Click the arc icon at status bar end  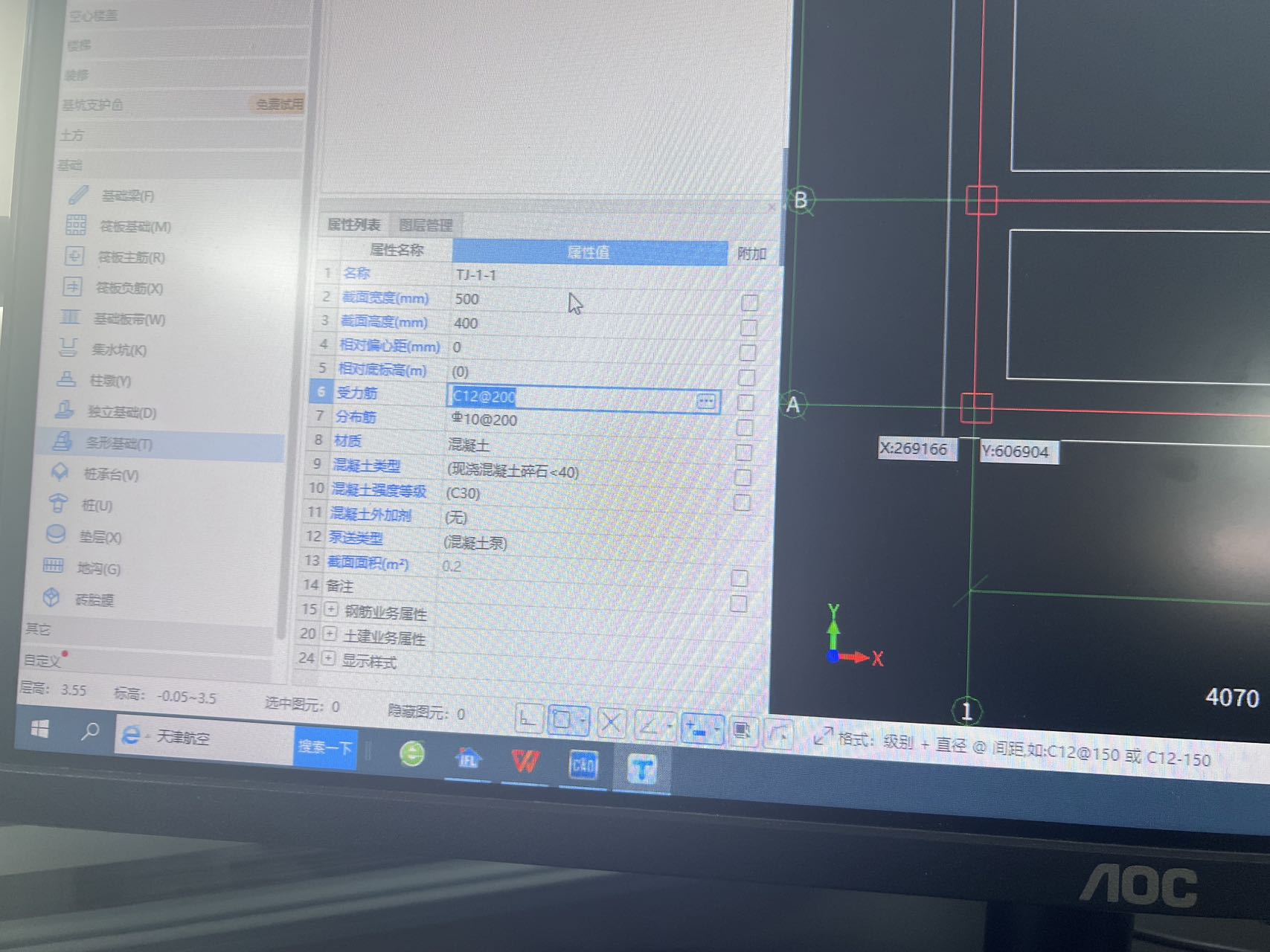click(x=778, y=733)
